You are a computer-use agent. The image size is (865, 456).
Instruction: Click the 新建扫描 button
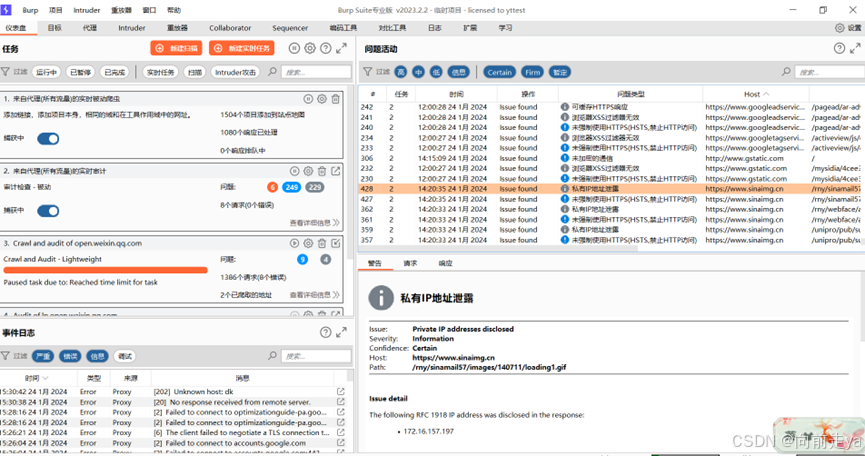click(176, 49)
